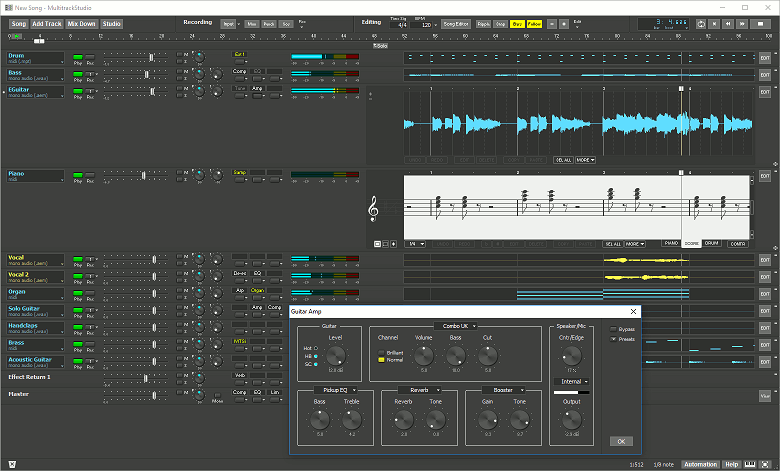Turn the Bass knob in the Pickup EQ section
Image resolution: width=780 pixels, height=471 pixels.
(320, 421)
